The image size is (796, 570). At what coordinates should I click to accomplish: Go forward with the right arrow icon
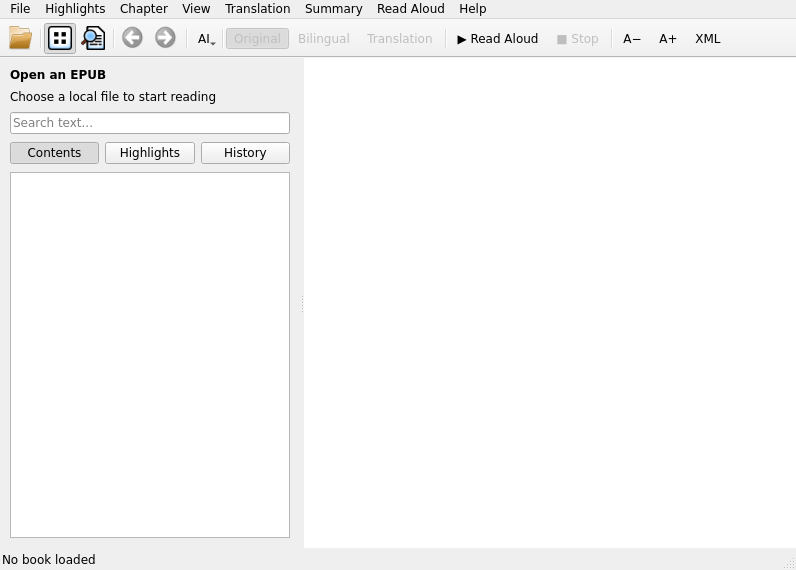pyautogui.click(x=165, y=38)
